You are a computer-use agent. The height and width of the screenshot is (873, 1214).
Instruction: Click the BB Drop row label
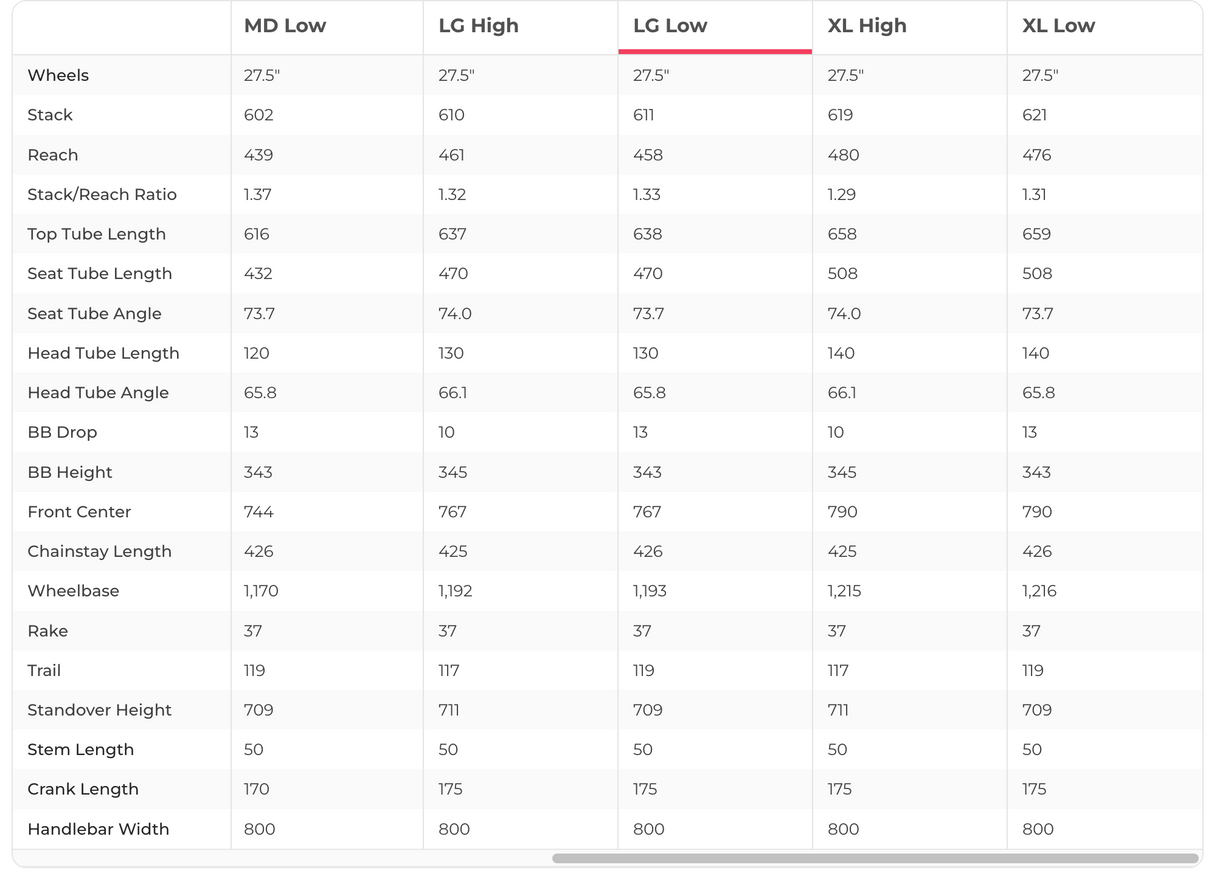[x=62, y=433]
